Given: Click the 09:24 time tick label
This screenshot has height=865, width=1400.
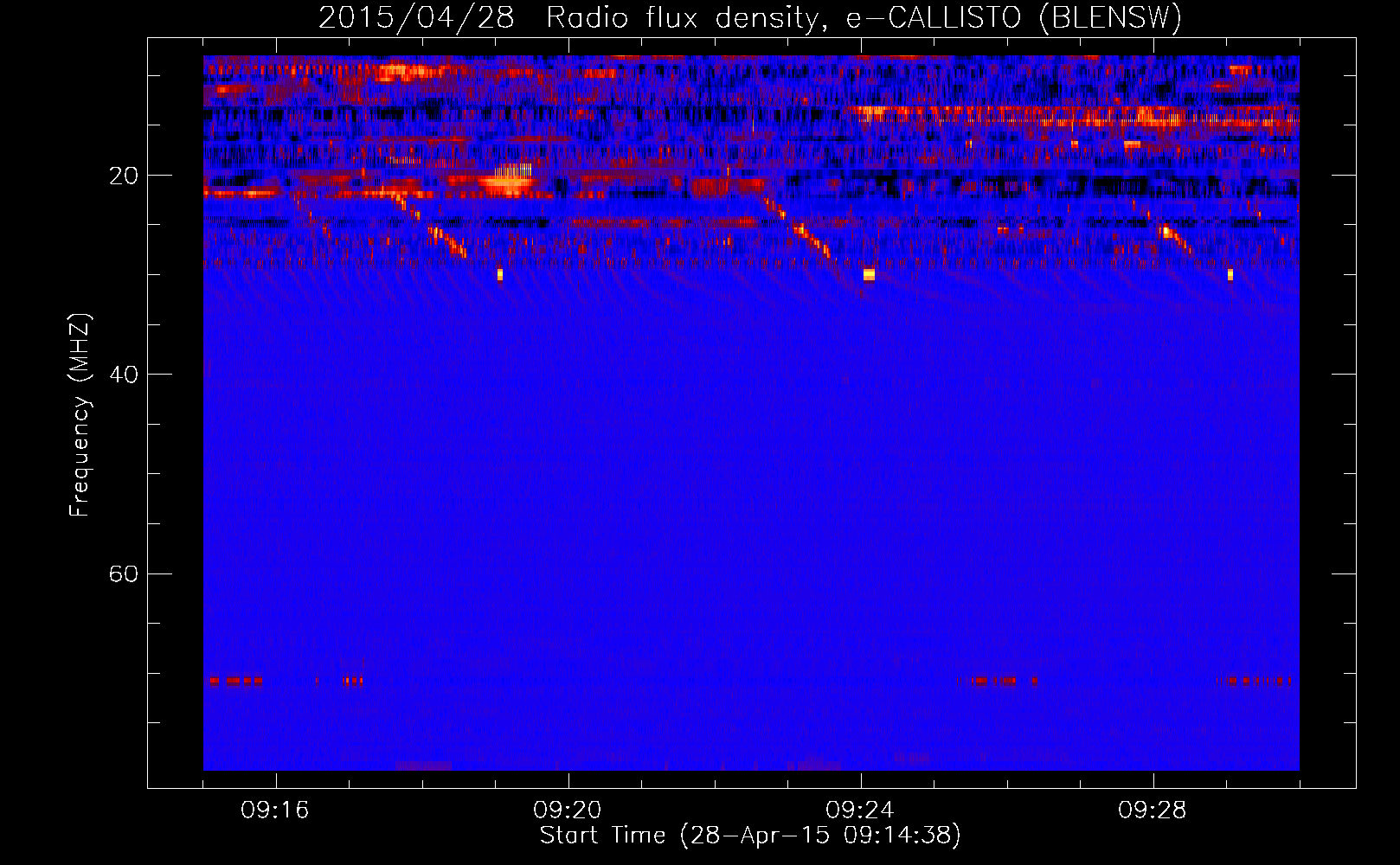Looking at the screenshot, I should point(860,810).
